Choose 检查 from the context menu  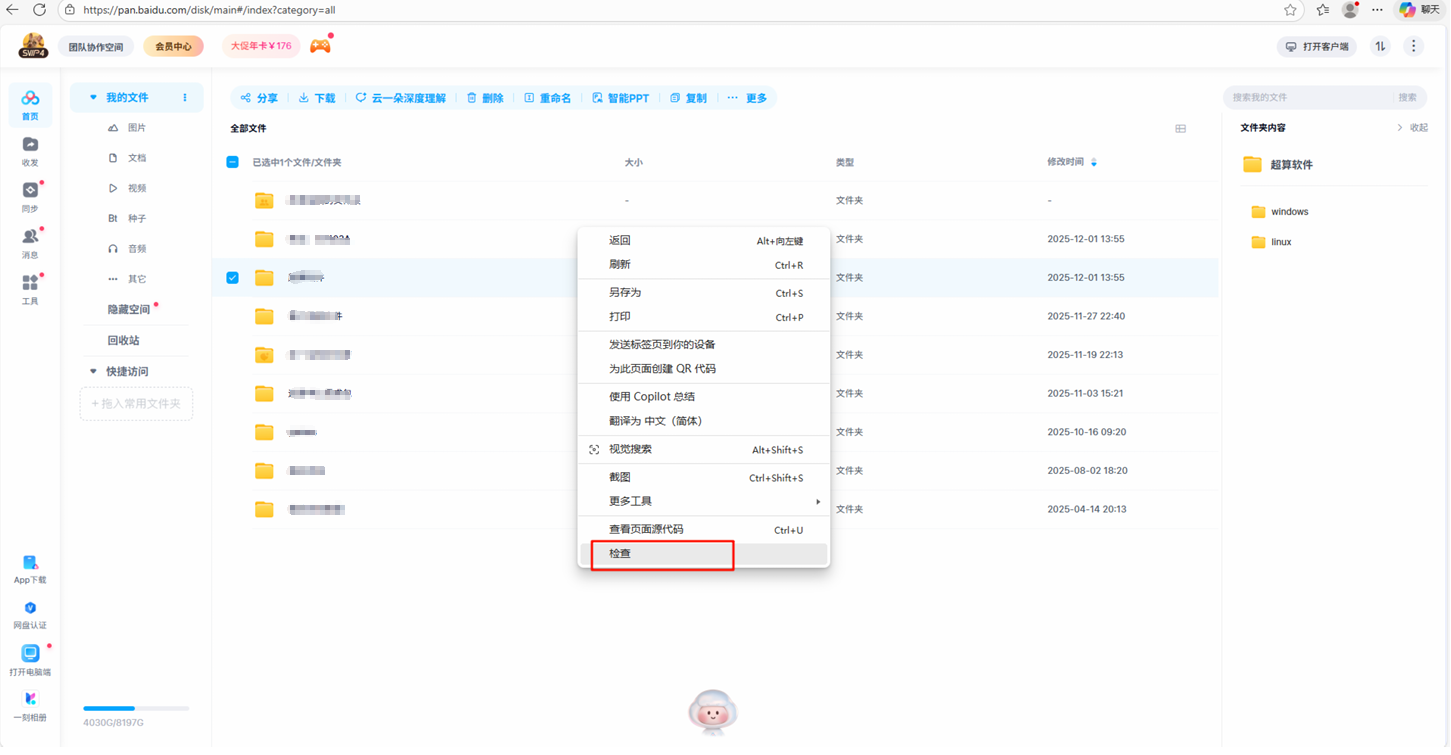pyautogui.click(x=622, y=552)
